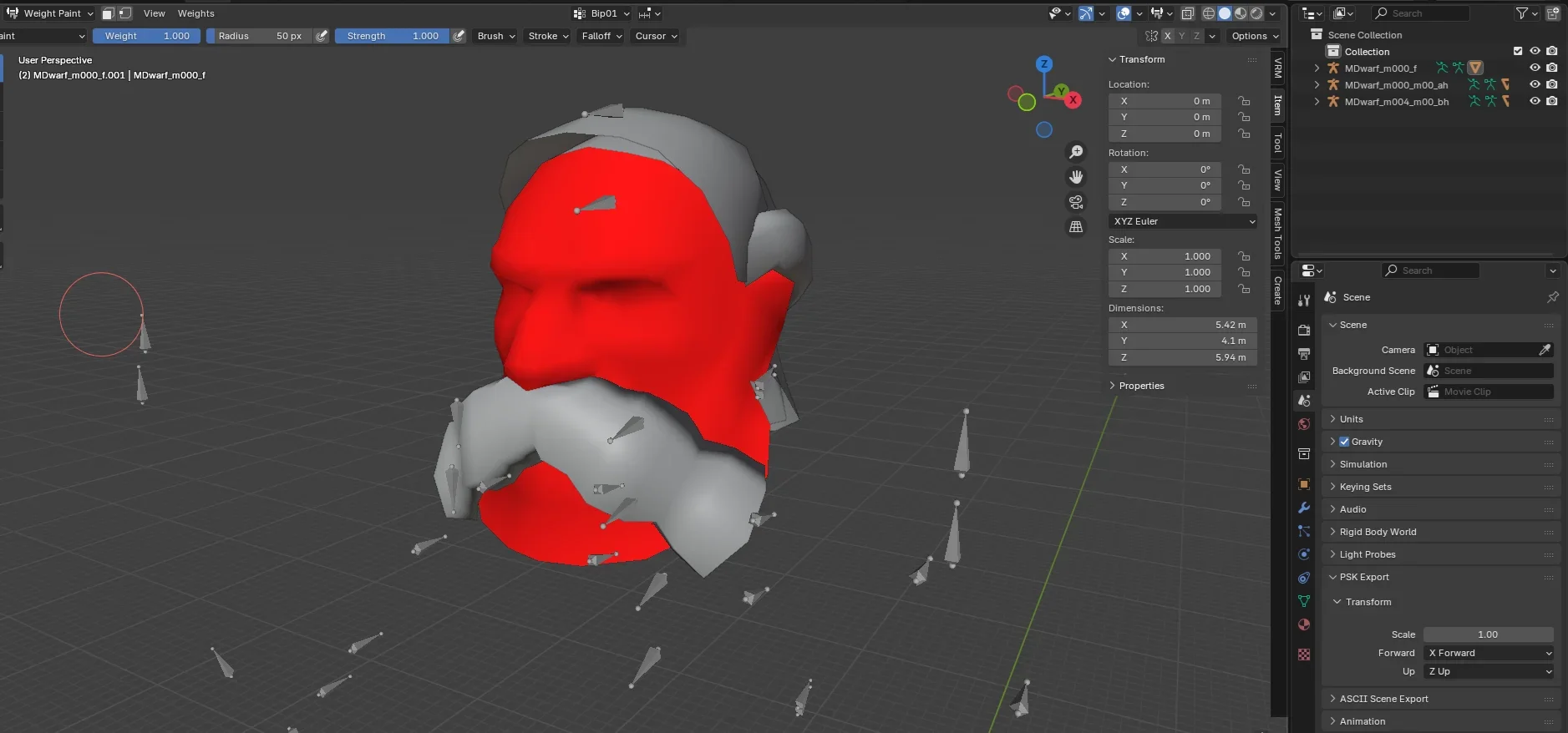Hide MDwarf_m000_m00_ah with eye icon
This screenshot has height=733, width=1568.
[x=1535, y=84]
